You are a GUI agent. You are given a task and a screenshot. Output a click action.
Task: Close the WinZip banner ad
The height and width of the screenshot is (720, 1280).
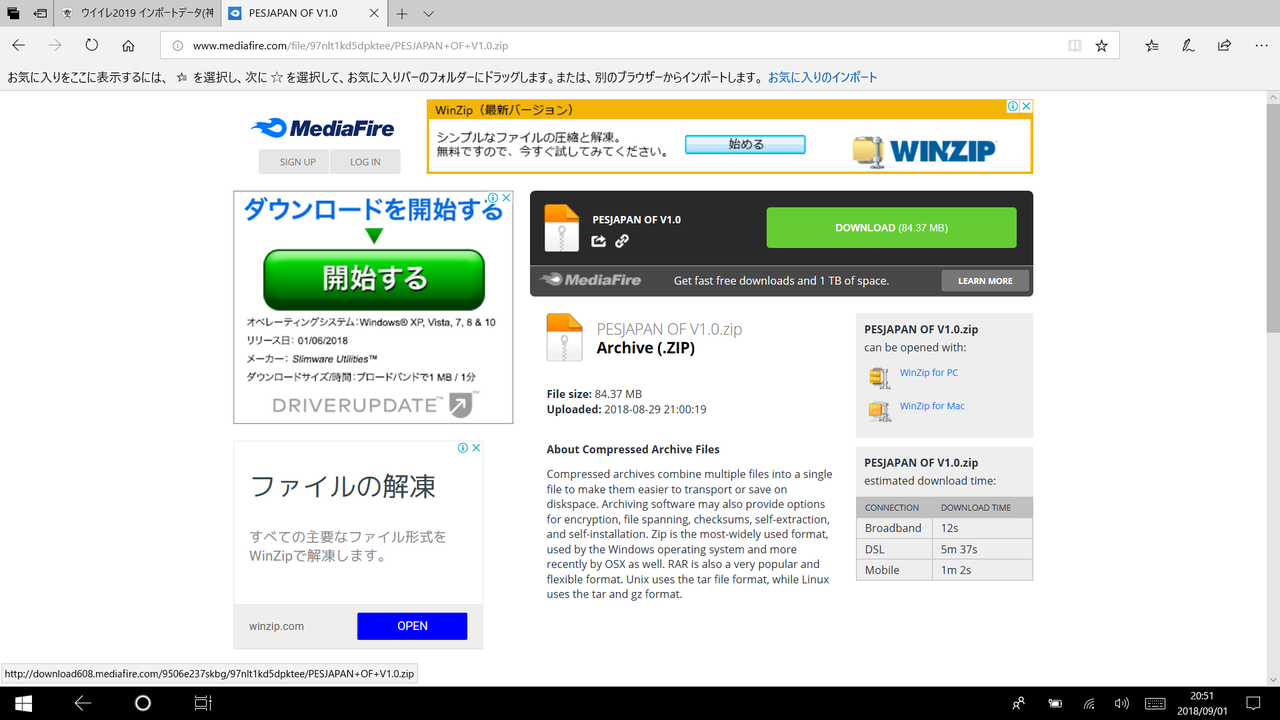click(x=1026, y=106)
